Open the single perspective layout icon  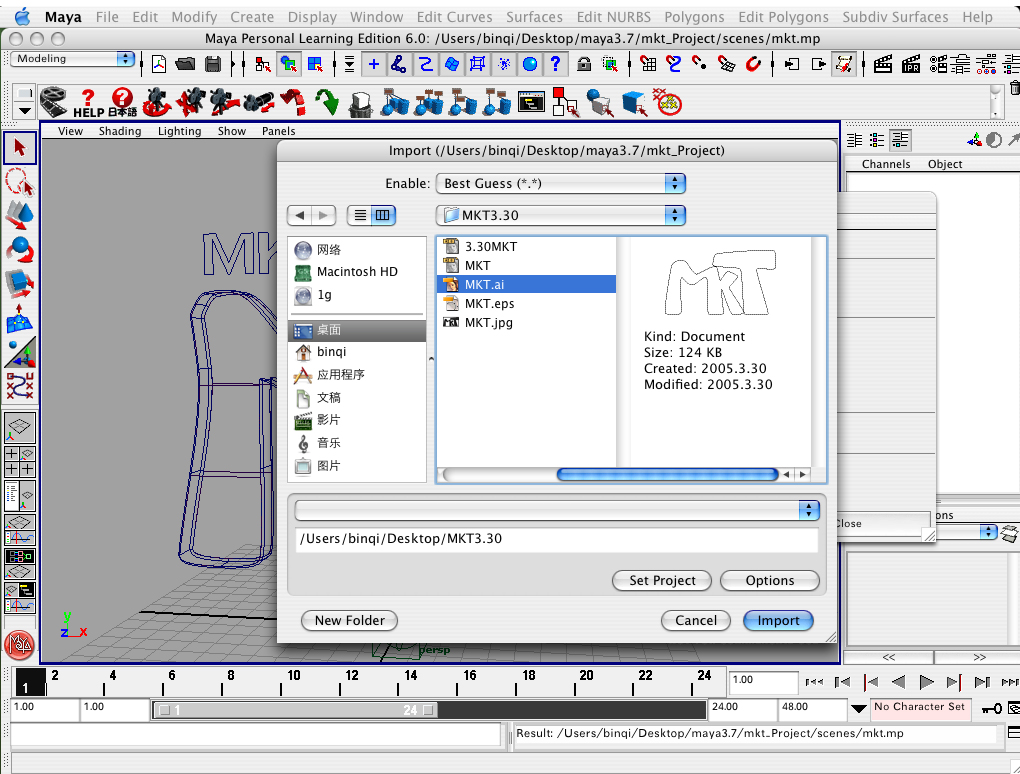(x=20, y=428)
